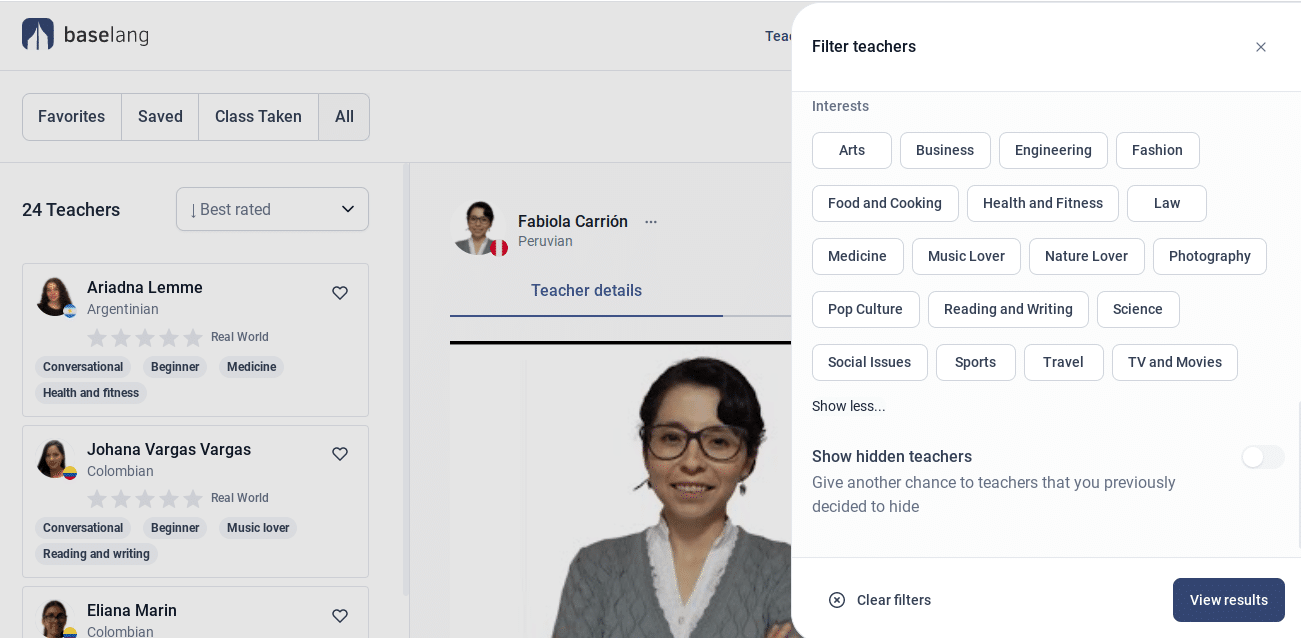Open the Class Taken tab
This screenshot has width=1301, height=638.
click(x=258, y=117)
